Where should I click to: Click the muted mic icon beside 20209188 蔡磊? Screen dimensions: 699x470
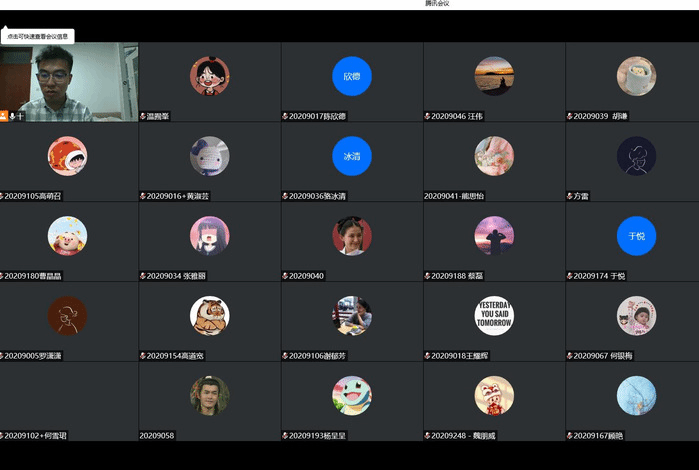[427, 275]
